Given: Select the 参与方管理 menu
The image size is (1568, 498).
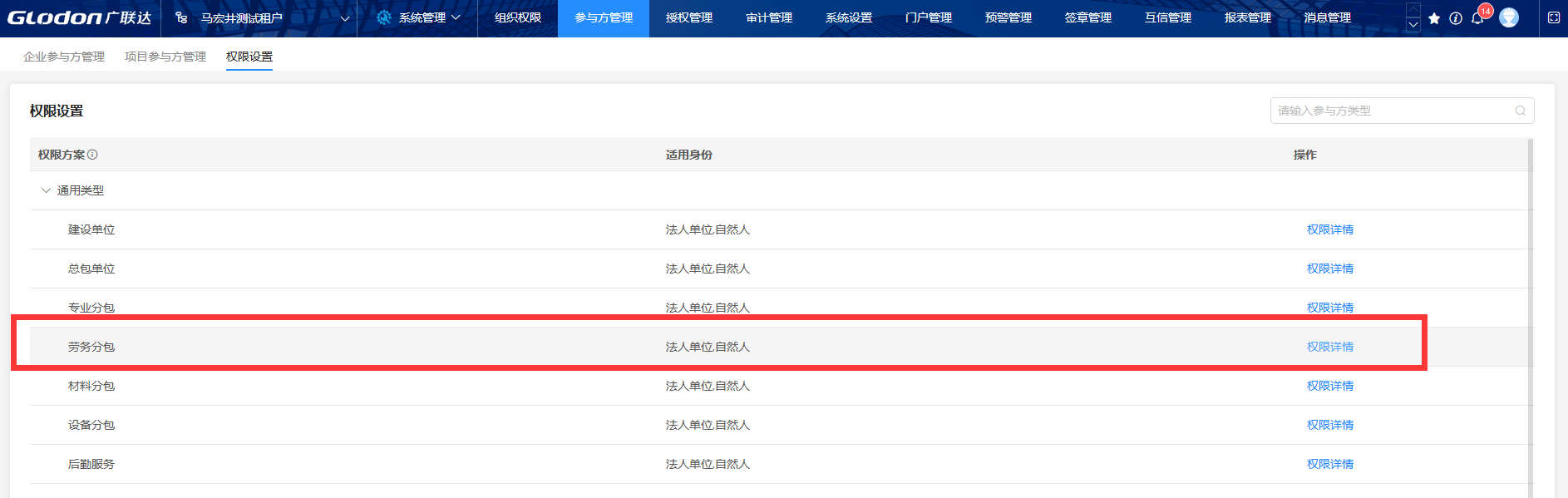Looking at the screenshot, I should [x=604, y=17].
